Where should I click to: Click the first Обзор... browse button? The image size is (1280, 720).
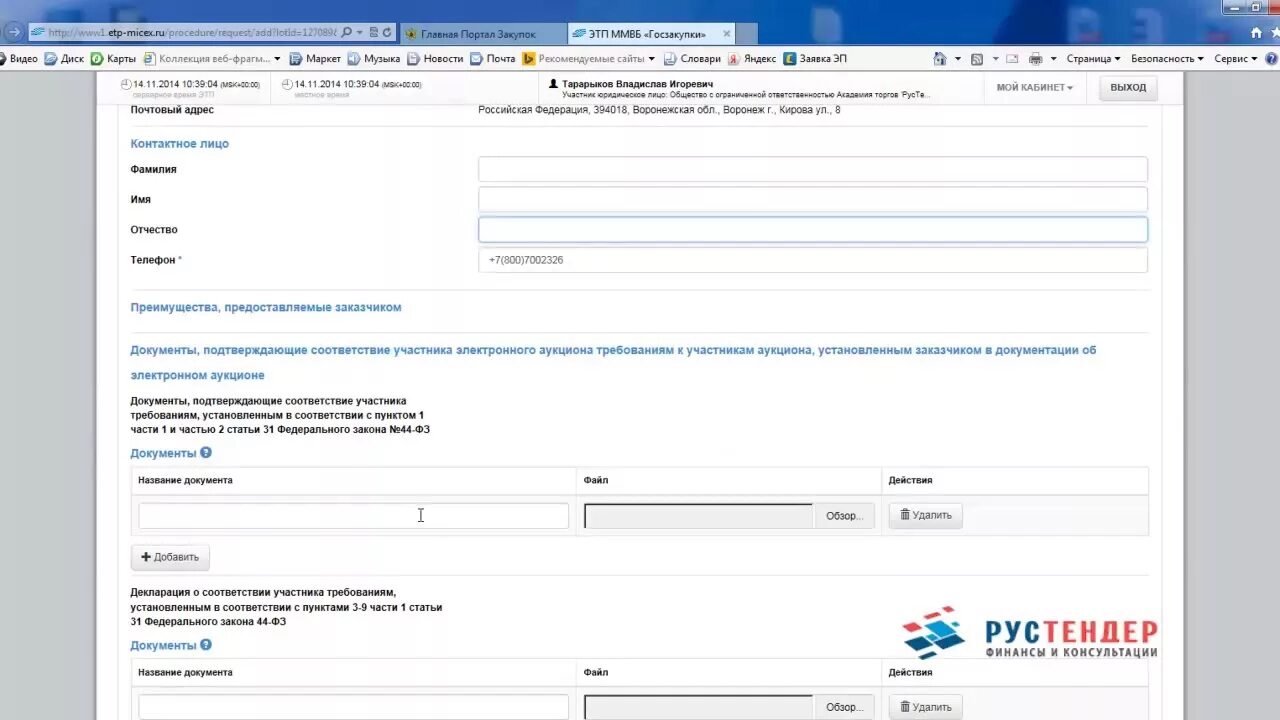tap(844, 516)
